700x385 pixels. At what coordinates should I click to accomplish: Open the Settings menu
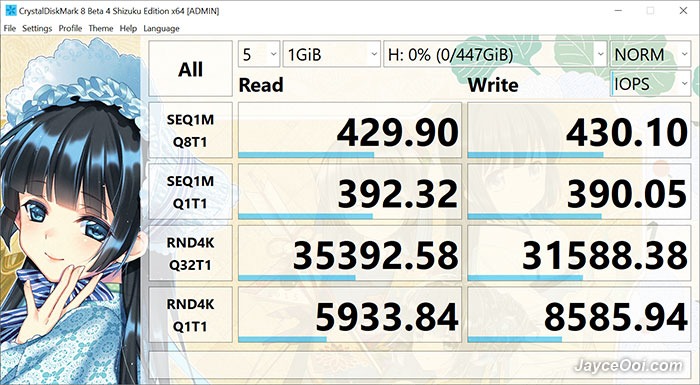pyautogui.click(x=37, y=28)
